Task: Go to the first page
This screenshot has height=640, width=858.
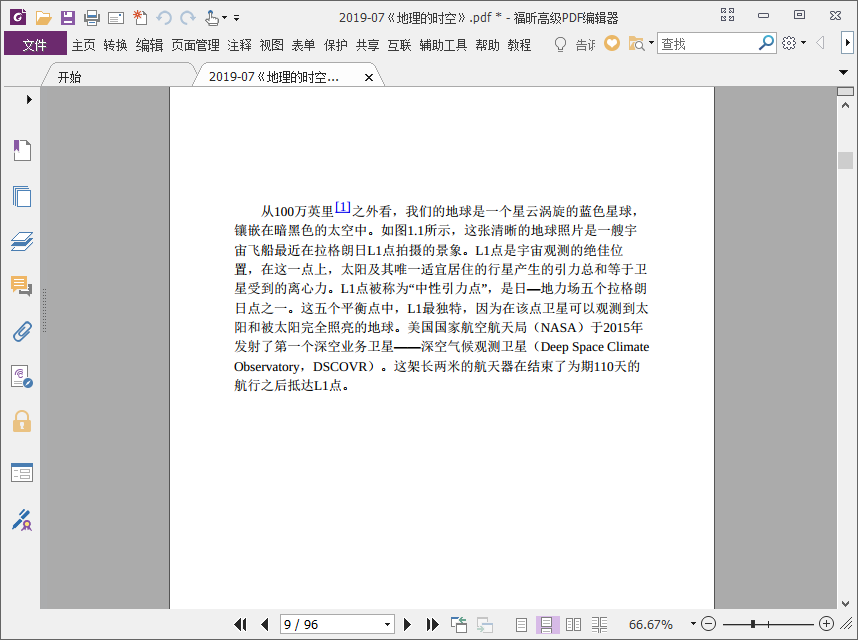Action: point(240,624)
